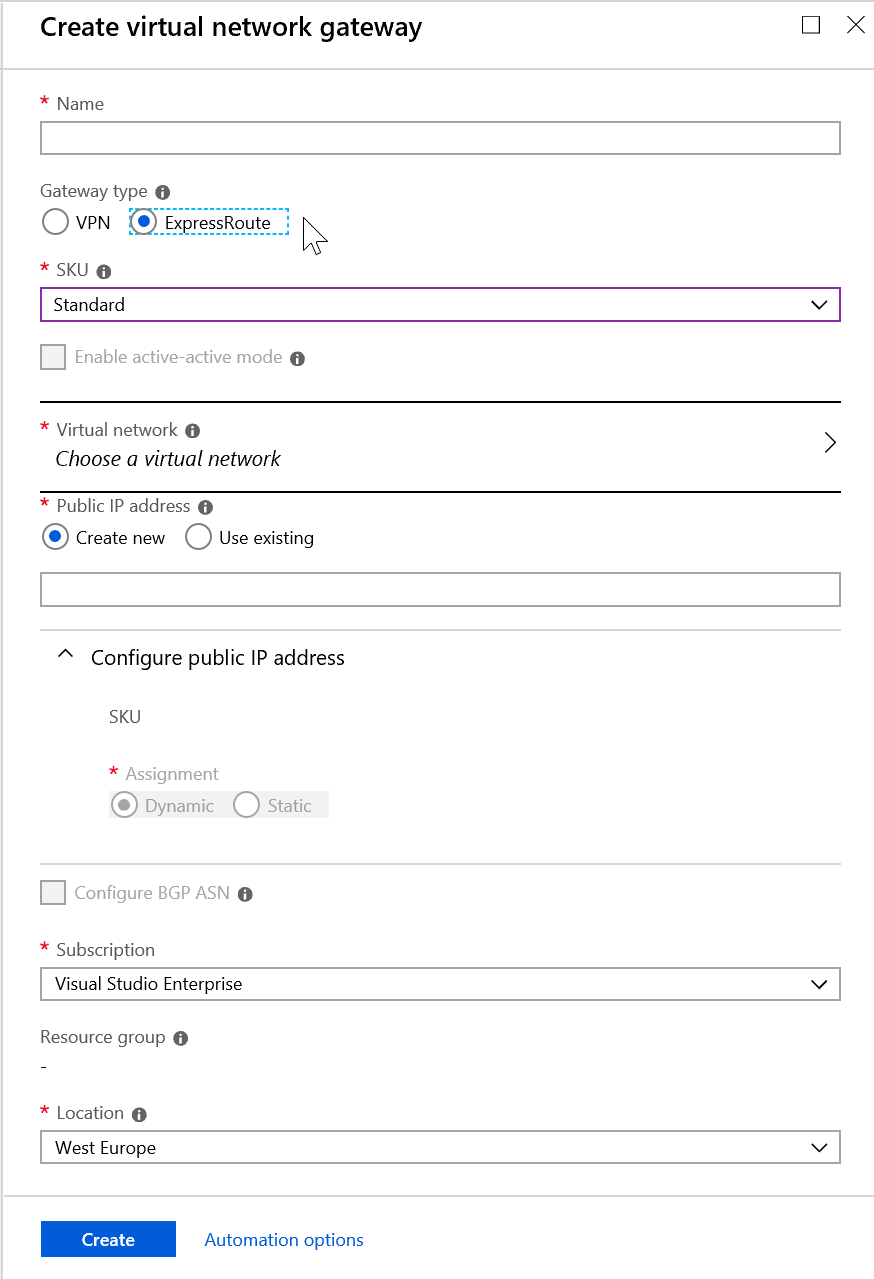This screenshot has height=1279, width=874.
Task: Click the Public IP address info icon
Action: [x=205, y=507]
